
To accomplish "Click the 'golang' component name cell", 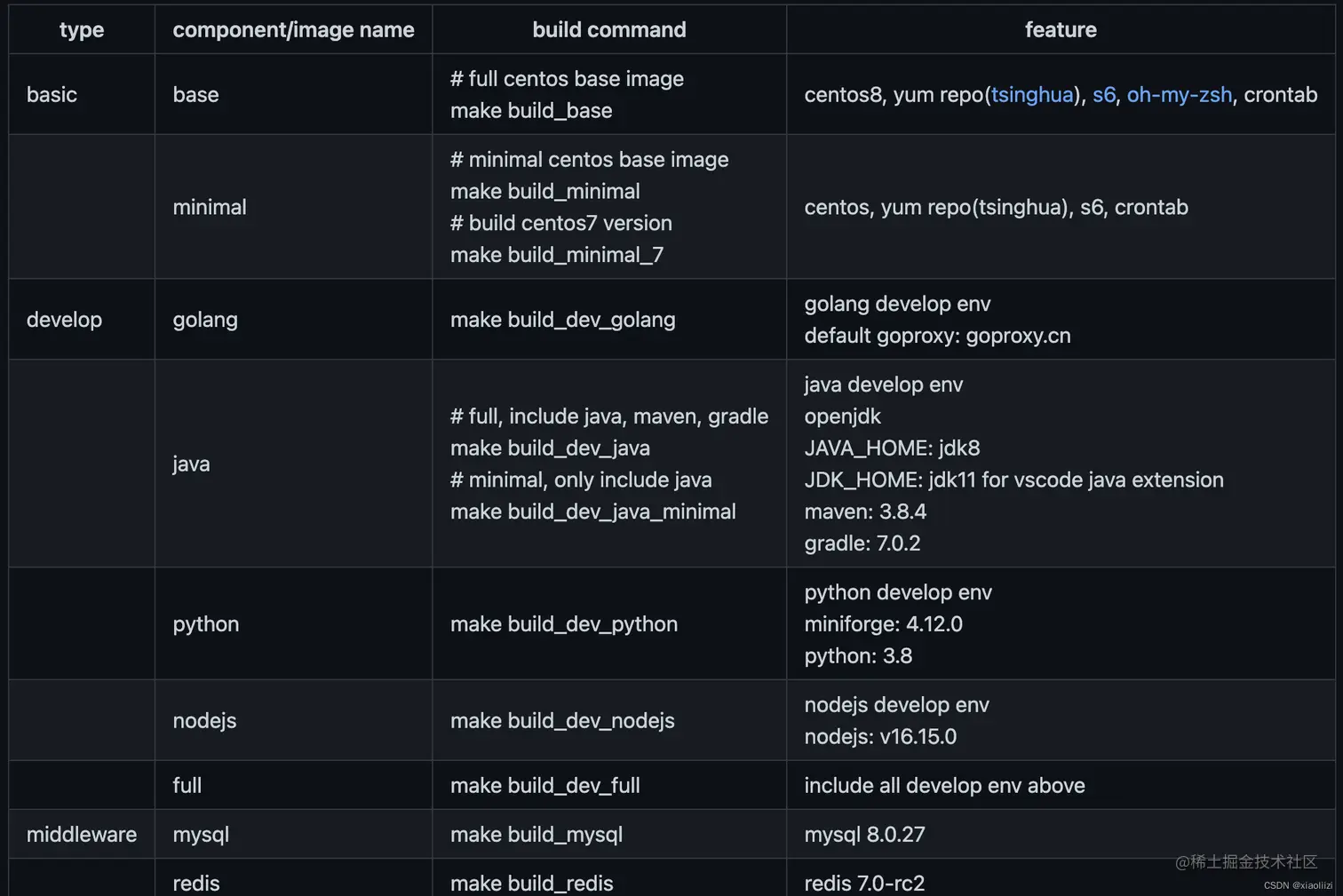I will [293, 320].
